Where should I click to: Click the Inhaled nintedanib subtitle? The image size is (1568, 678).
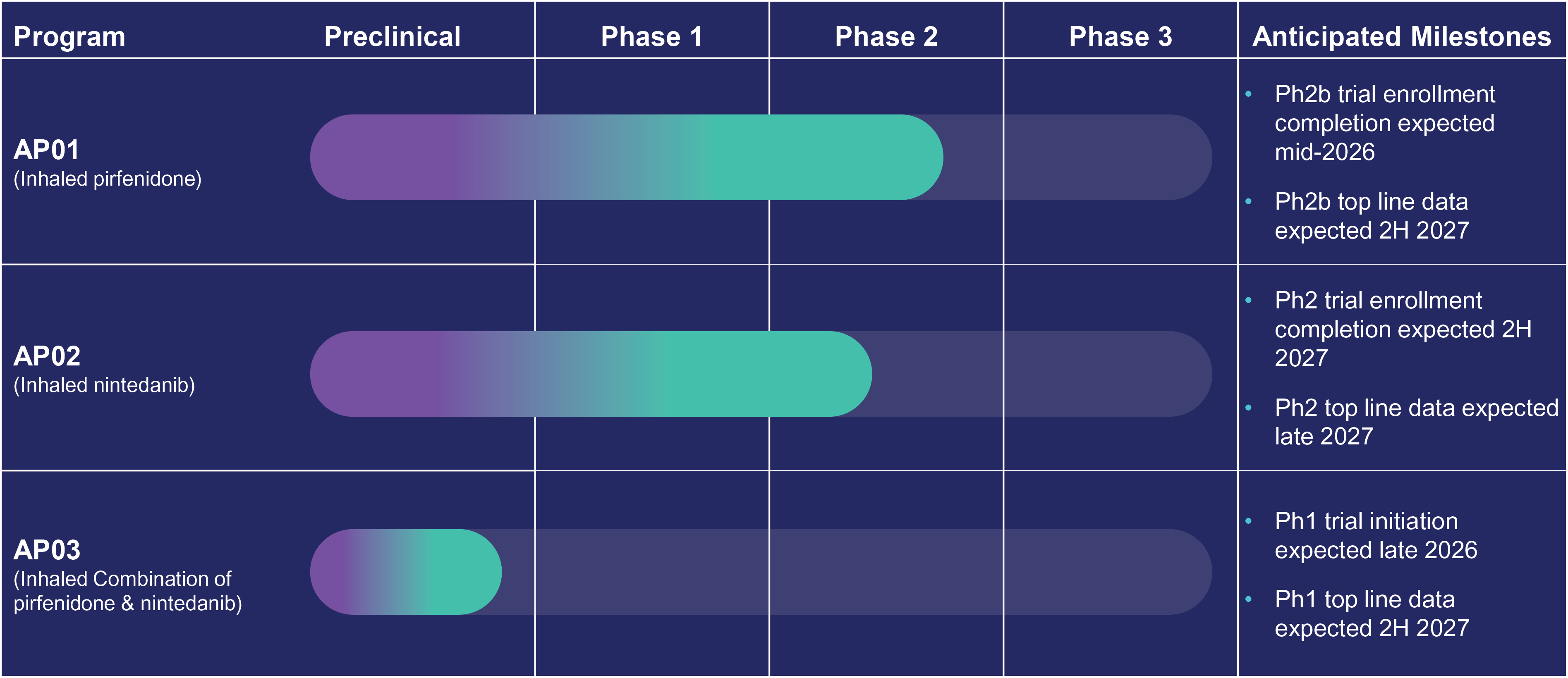(x=104, y=385)
